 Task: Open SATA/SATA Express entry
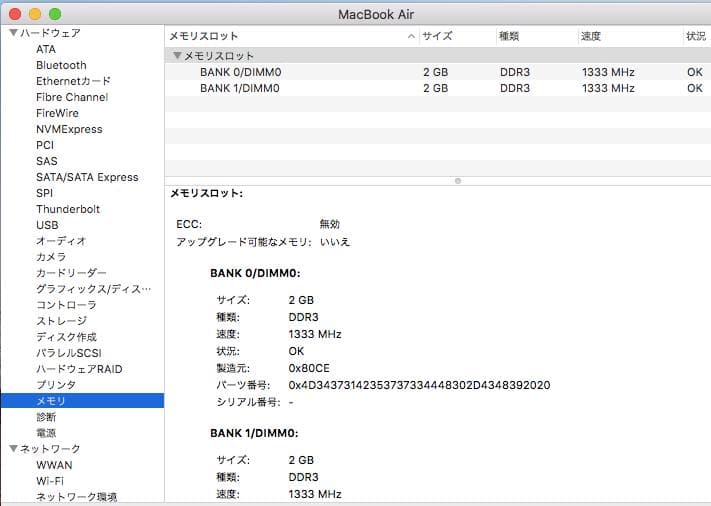(x=87, y=177)
